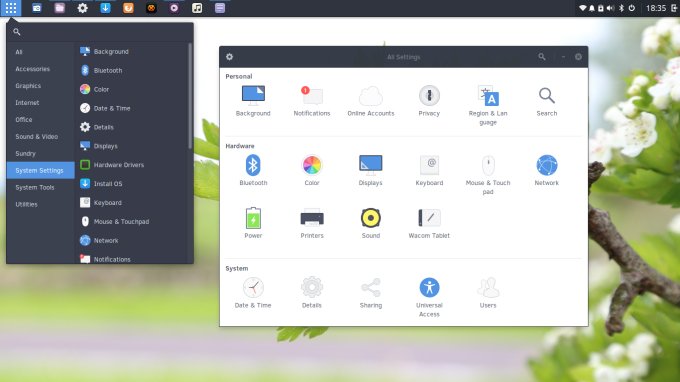This screenshot has height=382, width=680.
Task: Open Mouse & Touchpad in Hardware section
Action: pyautogui.click(x=488, y=175)
